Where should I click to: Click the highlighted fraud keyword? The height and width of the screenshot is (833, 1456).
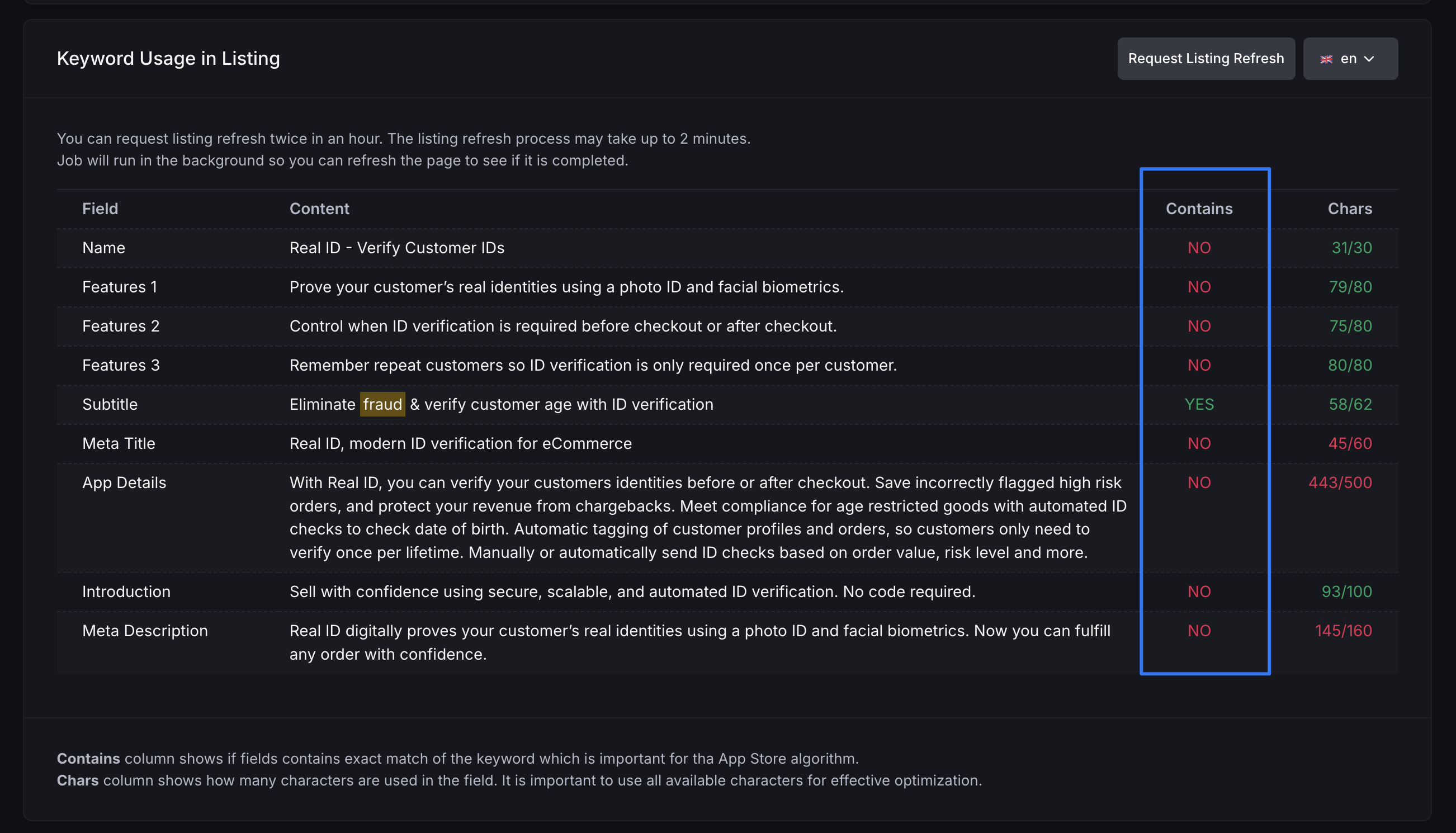[x=382, y=404]
